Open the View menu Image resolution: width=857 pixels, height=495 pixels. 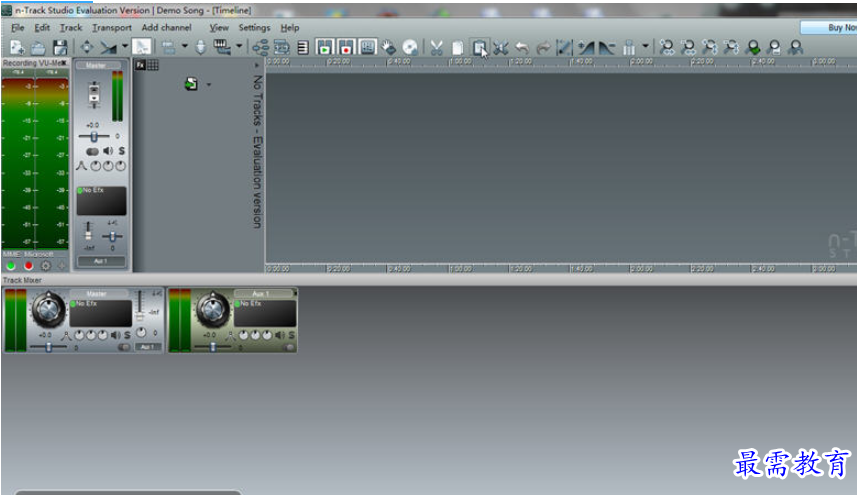click(219, 27)
